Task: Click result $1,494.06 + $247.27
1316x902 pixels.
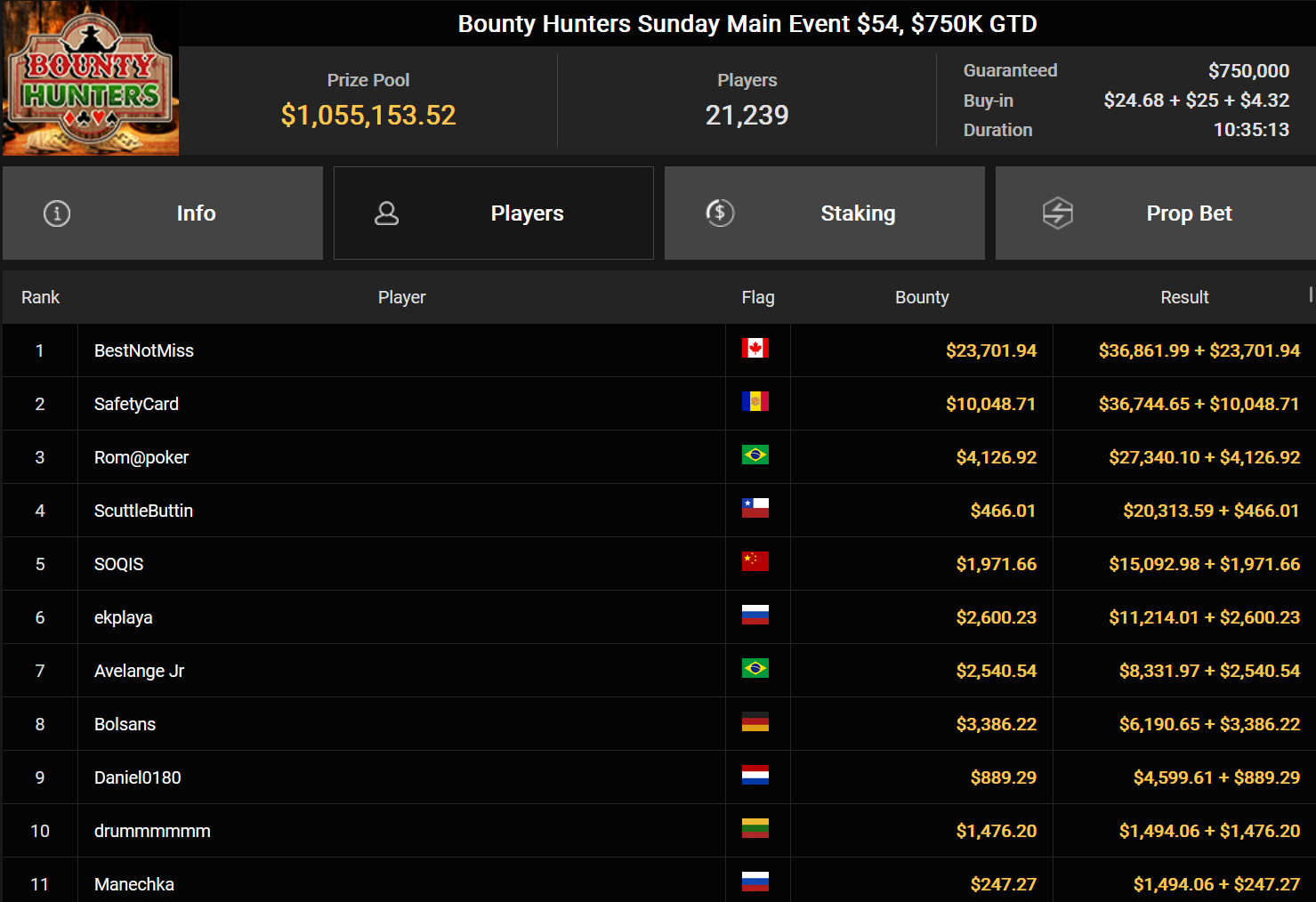Action: (x=1216, y=884)
